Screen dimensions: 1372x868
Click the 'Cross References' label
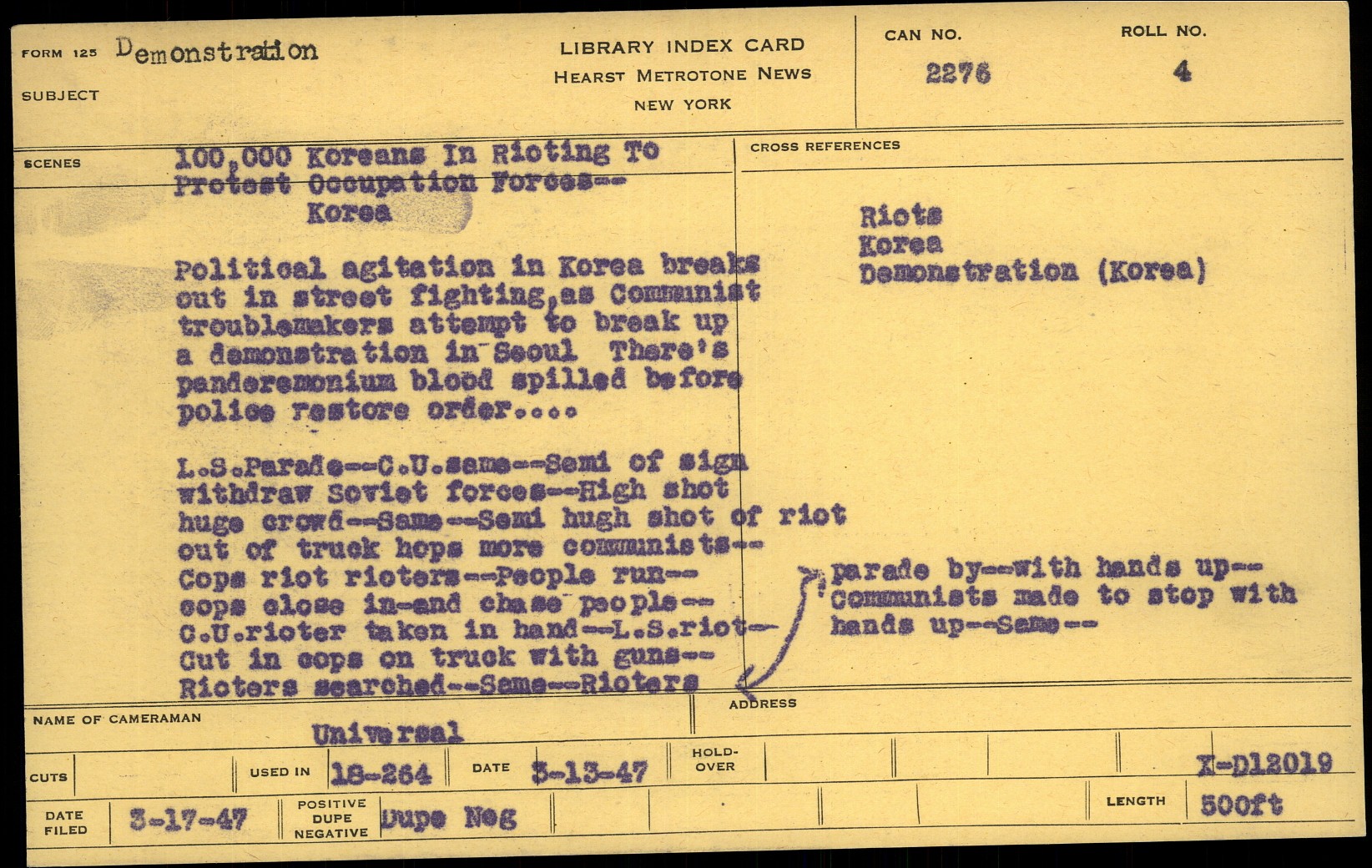[825, 146]
